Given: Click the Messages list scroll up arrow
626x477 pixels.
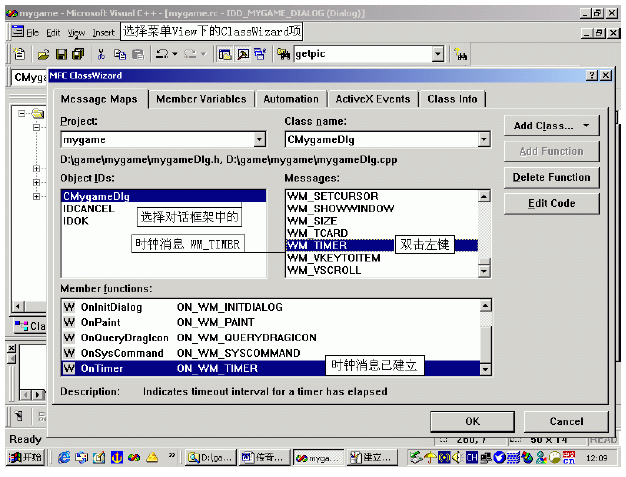Looking at the screenshot, I should 484,196.
